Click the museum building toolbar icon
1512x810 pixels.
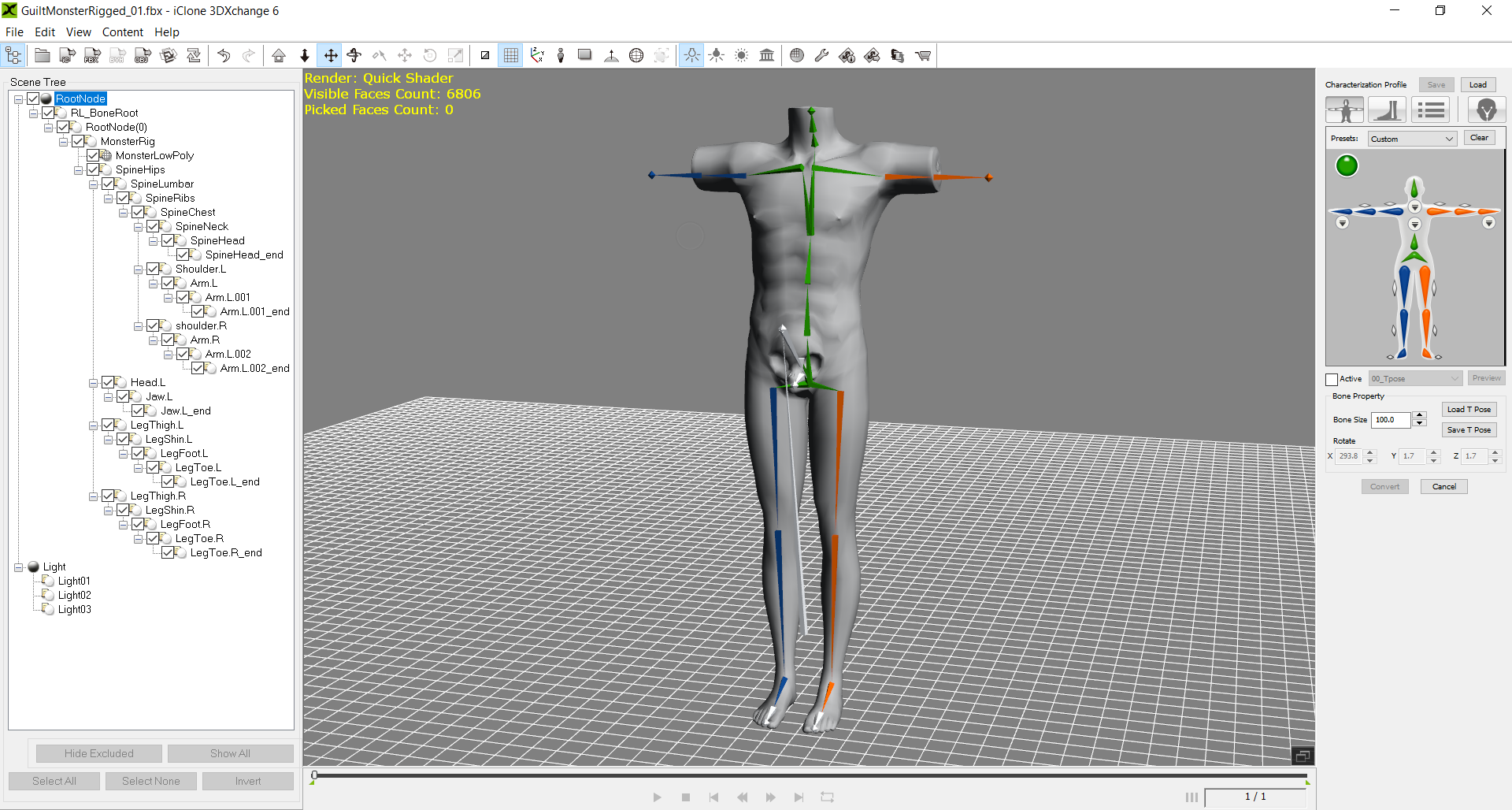pyautogui.click(x=767, y=55)
